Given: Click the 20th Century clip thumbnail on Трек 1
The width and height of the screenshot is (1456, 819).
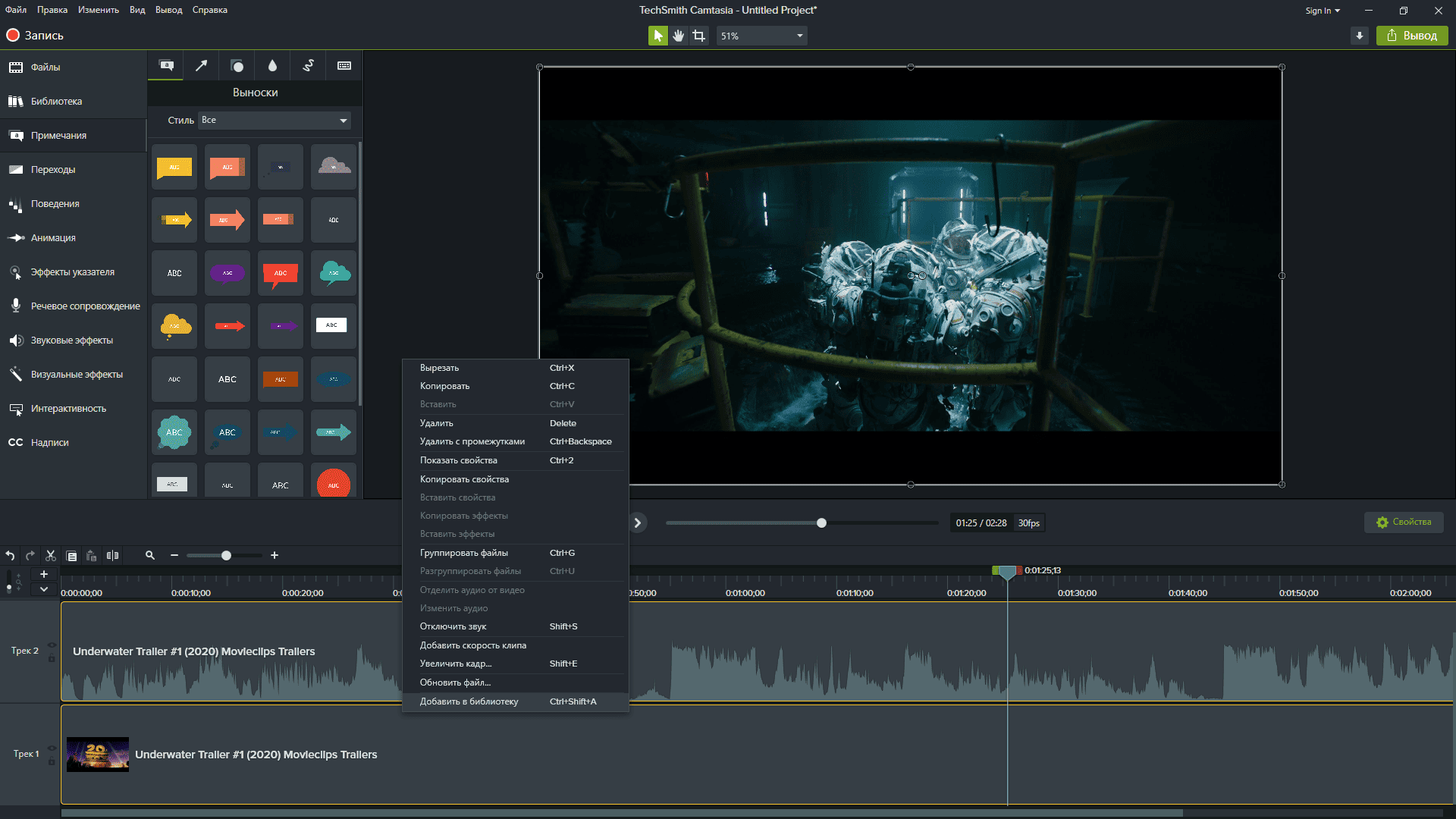Looking at the screenshot, I should 98,755.
